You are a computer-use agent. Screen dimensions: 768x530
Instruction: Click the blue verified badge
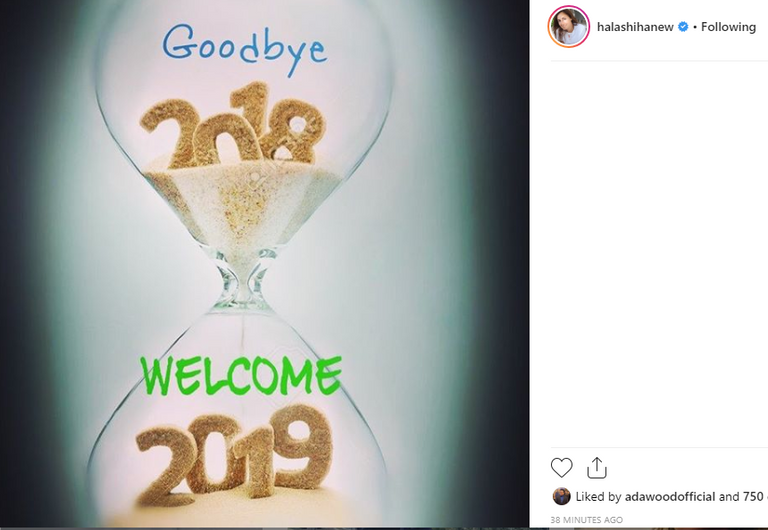click(683, 27)
